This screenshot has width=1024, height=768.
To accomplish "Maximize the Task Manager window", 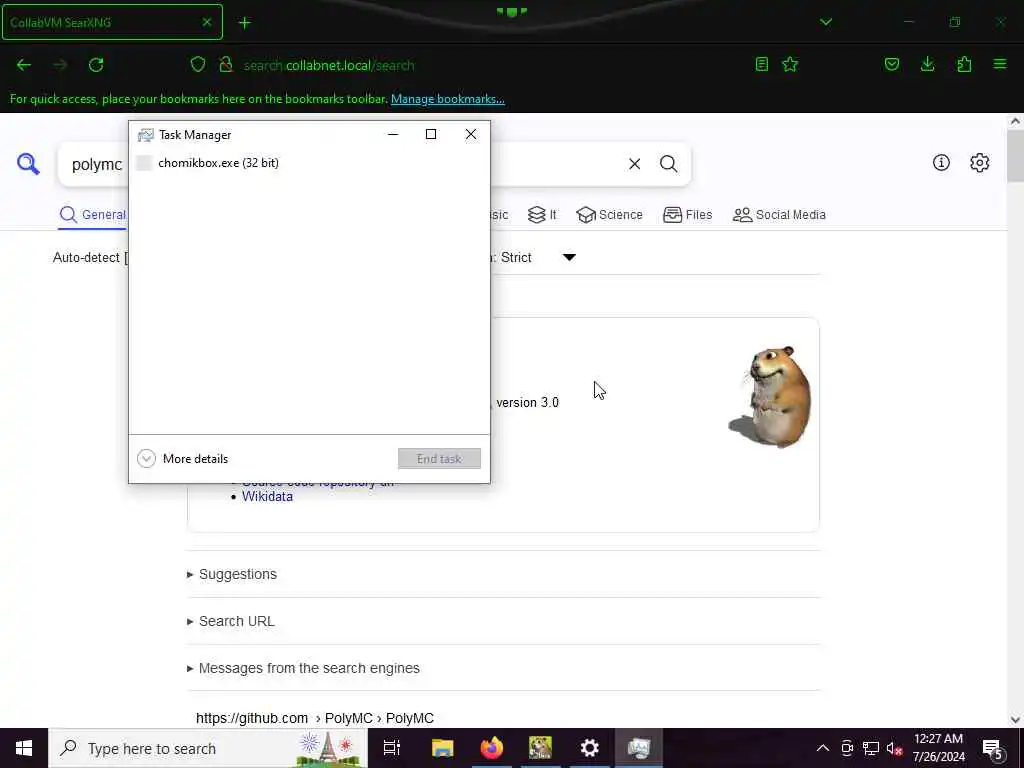I will pyautogui.click(x=430, y=135).
